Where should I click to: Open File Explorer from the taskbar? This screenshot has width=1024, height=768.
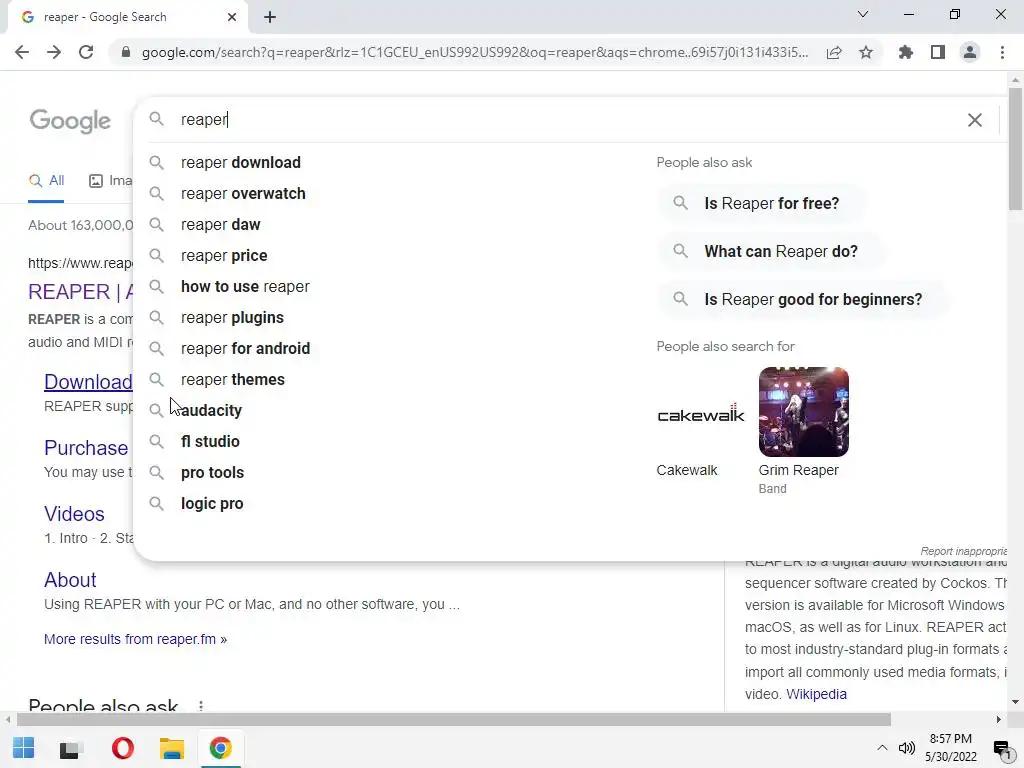click(x=172, y=748)
